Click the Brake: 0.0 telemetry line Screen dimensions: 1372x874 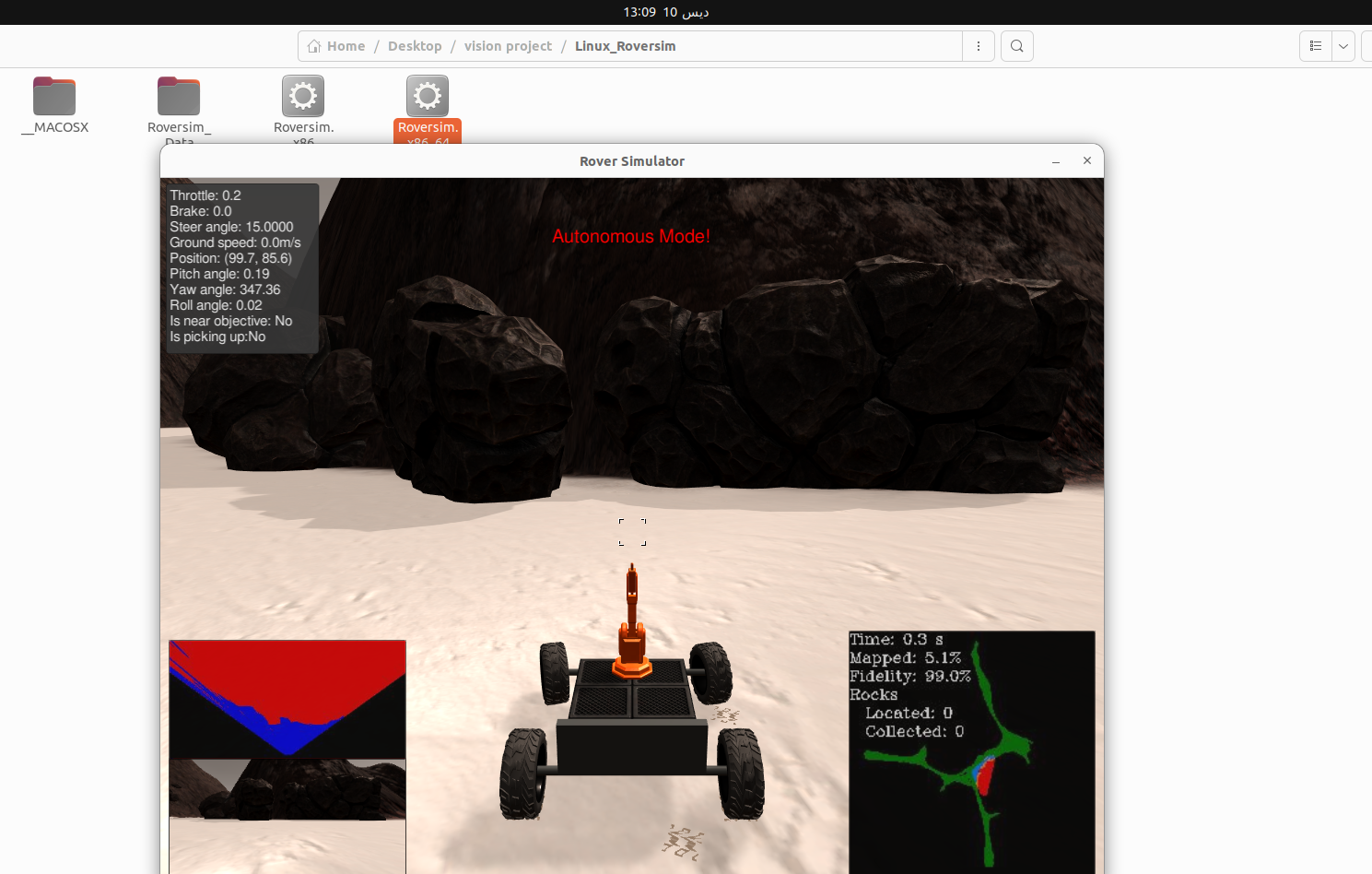(201, 211)
